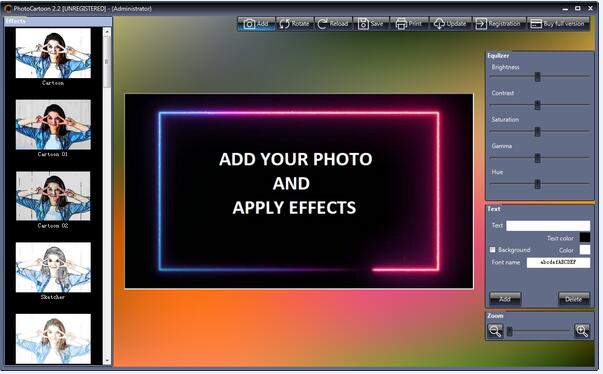Viewport: 603px width, 374px height.
Task: Click the PhotoCartoon app icon in title bar
Action: pyautogui.click(x=8, y=8)
